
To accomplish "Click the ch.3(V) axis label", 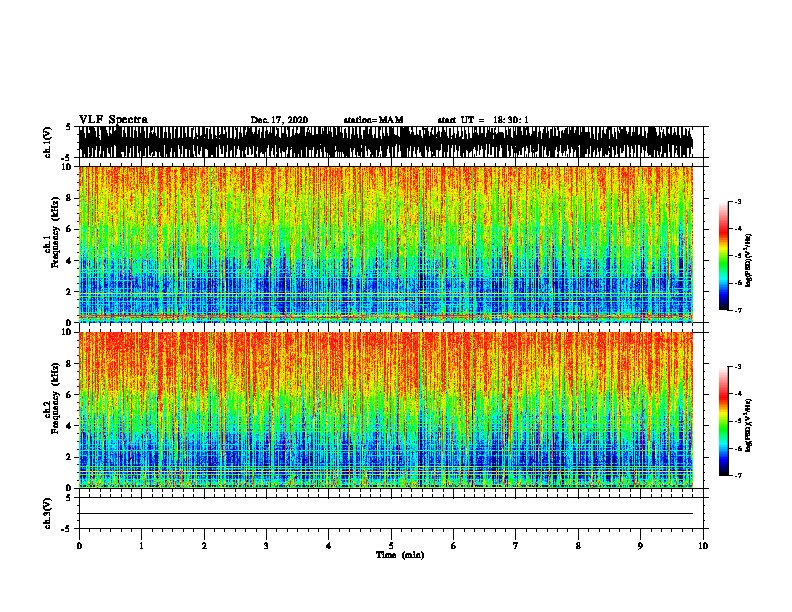I will [48, 513].
